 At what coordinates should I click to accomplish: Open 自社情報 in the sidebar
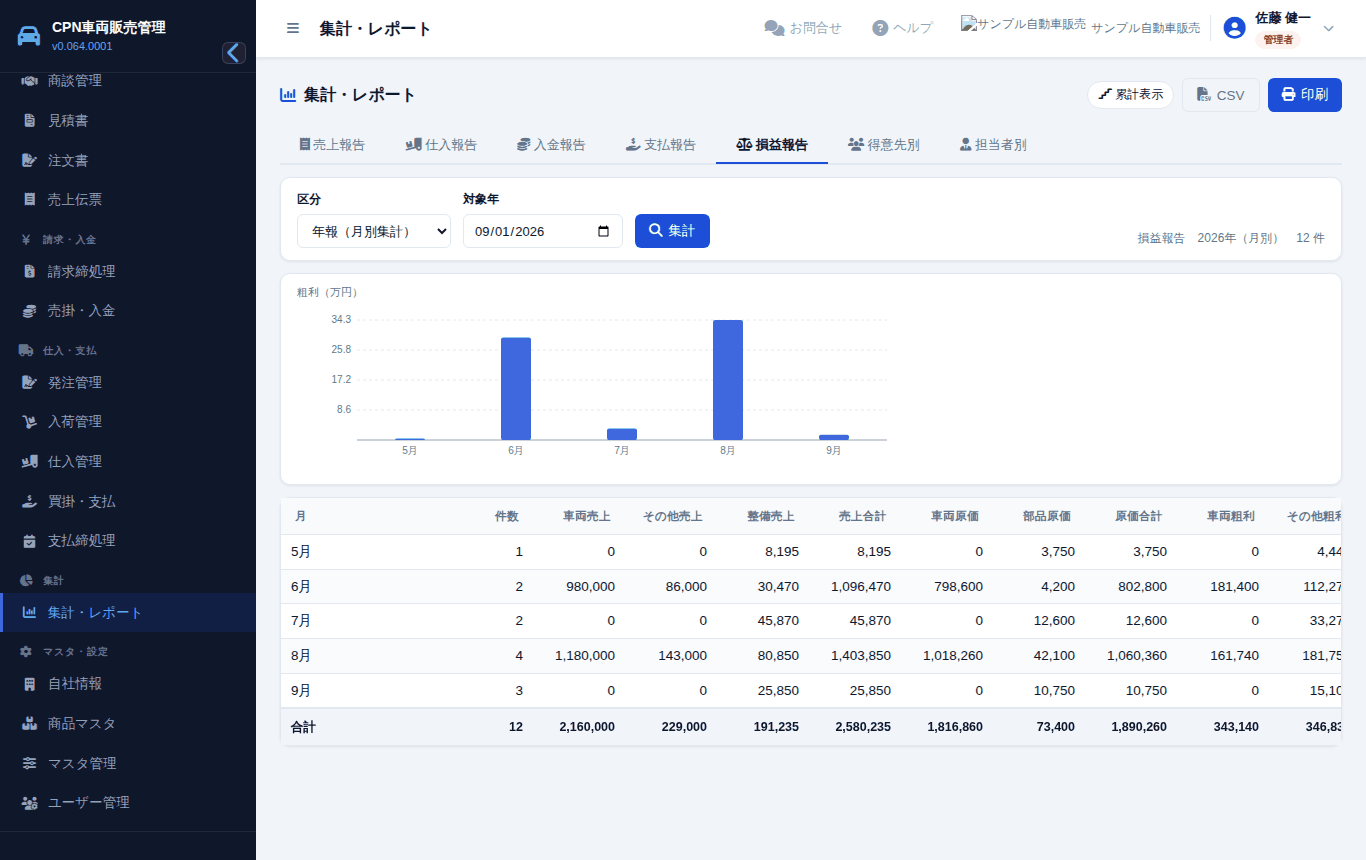pos(128,684)
